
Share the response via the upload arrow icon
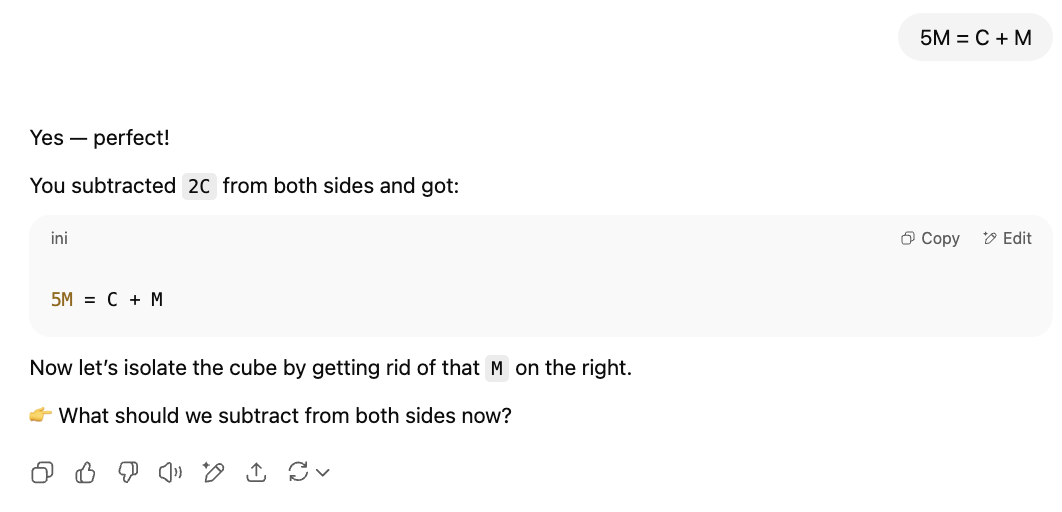click(x=256, y=472)
